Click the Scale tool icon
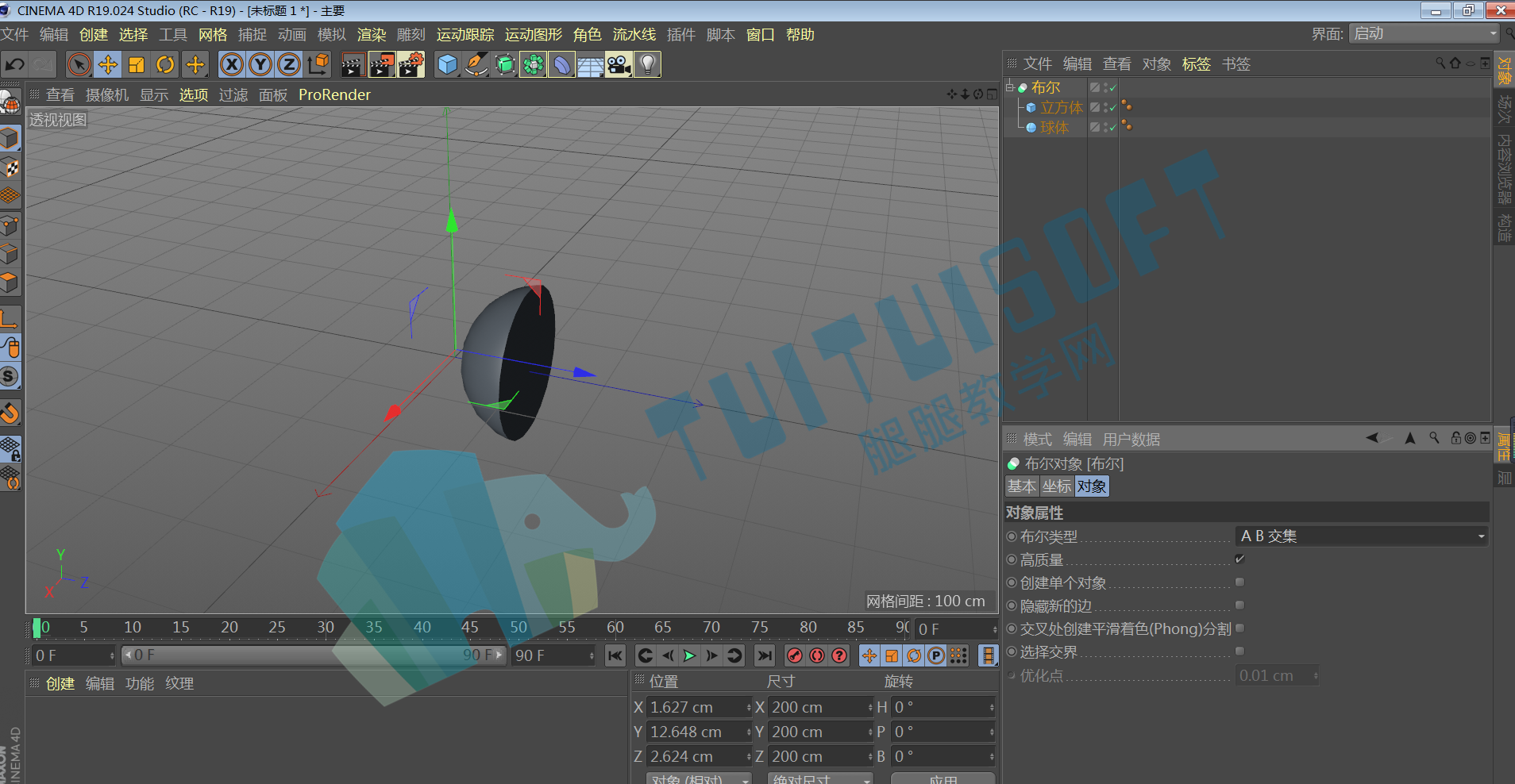The image size is (1515, 784). click(x=137, y=64)
